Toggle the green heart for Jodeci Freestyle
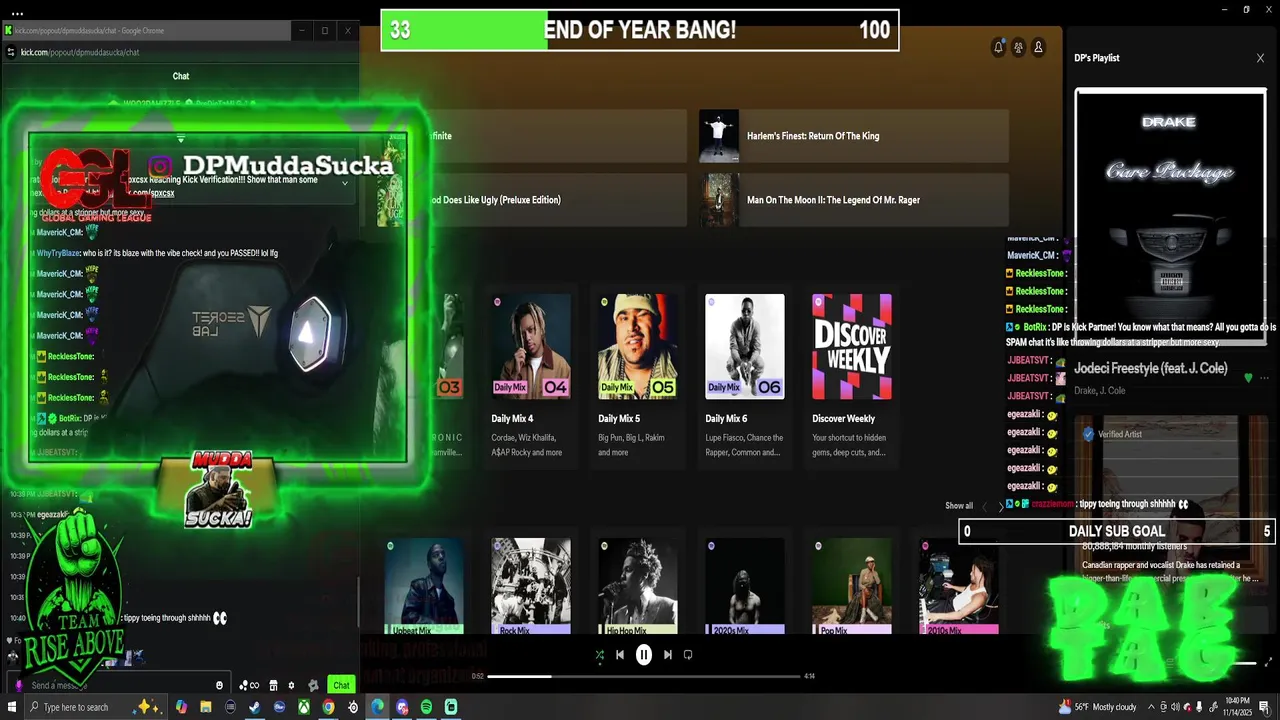 (1248, 378)
